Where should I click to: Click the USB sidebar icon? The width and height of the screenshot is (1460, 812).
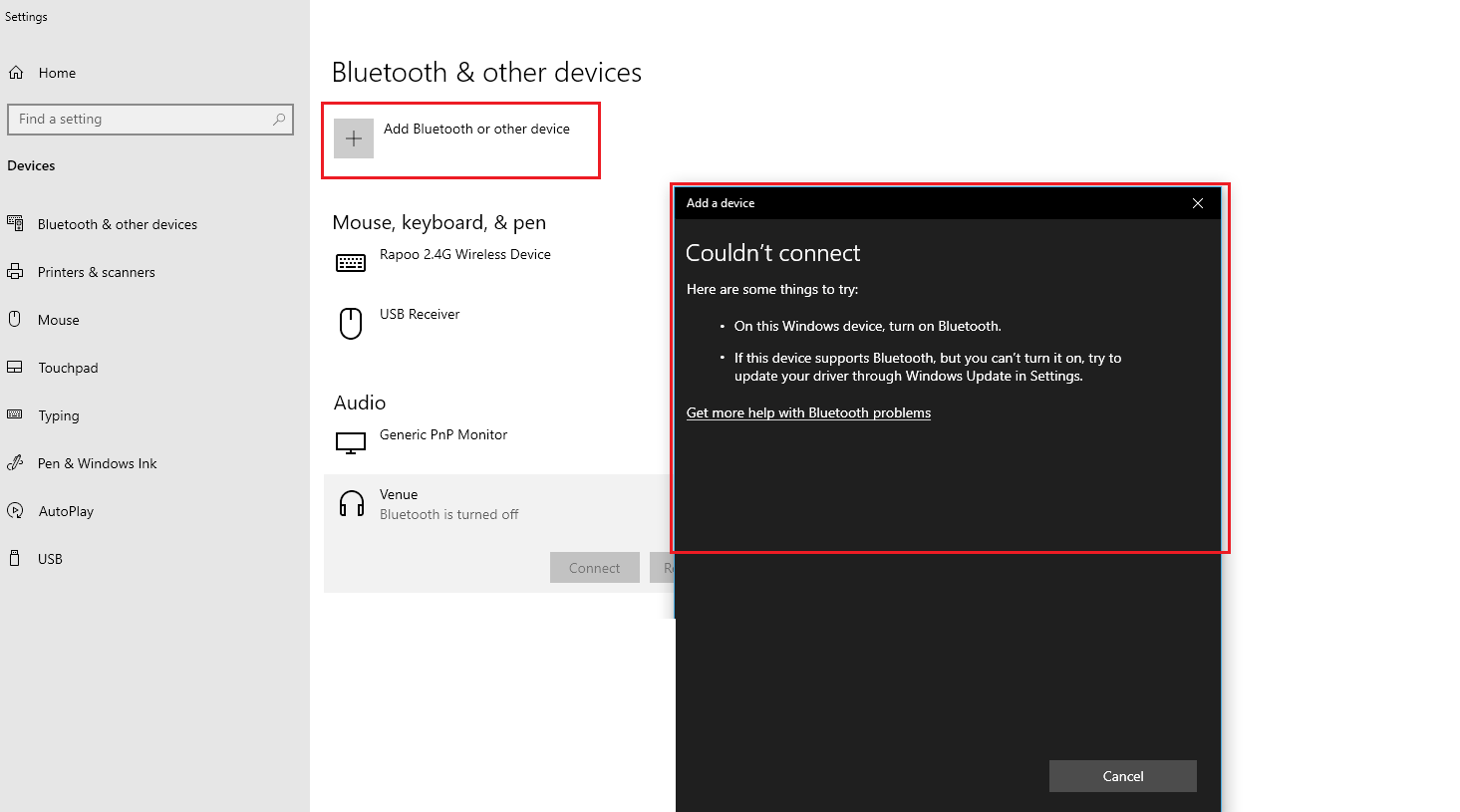tap(15, 558)
